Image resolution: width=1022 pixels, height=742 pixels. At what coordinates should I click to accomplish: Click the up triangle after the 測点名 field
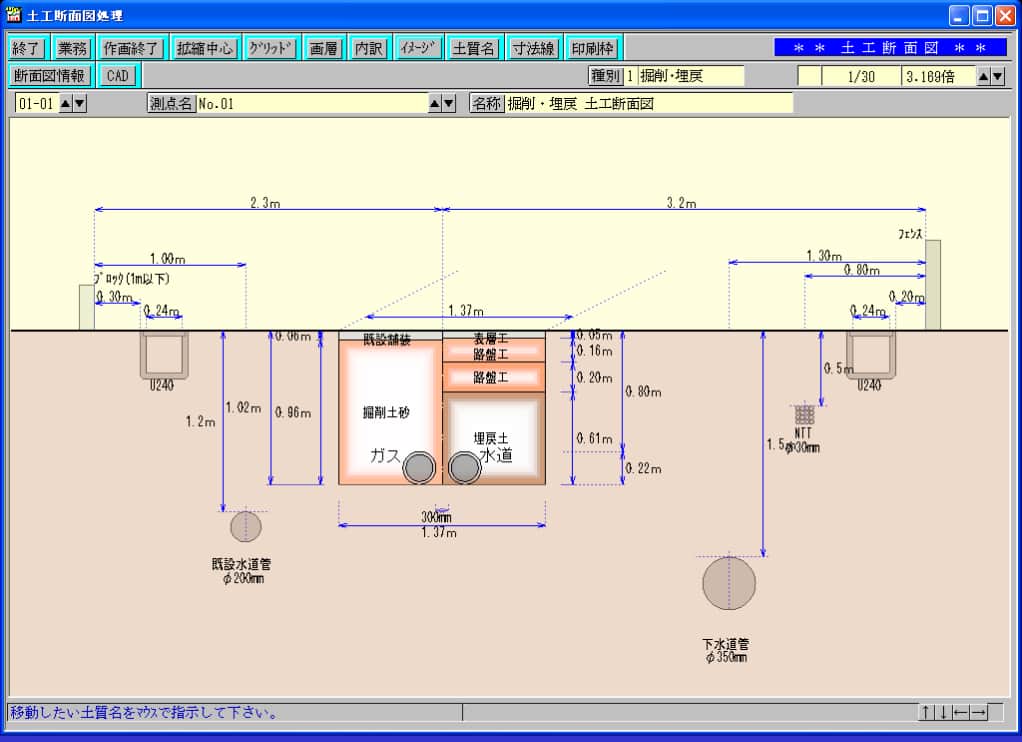click(435, 103)
